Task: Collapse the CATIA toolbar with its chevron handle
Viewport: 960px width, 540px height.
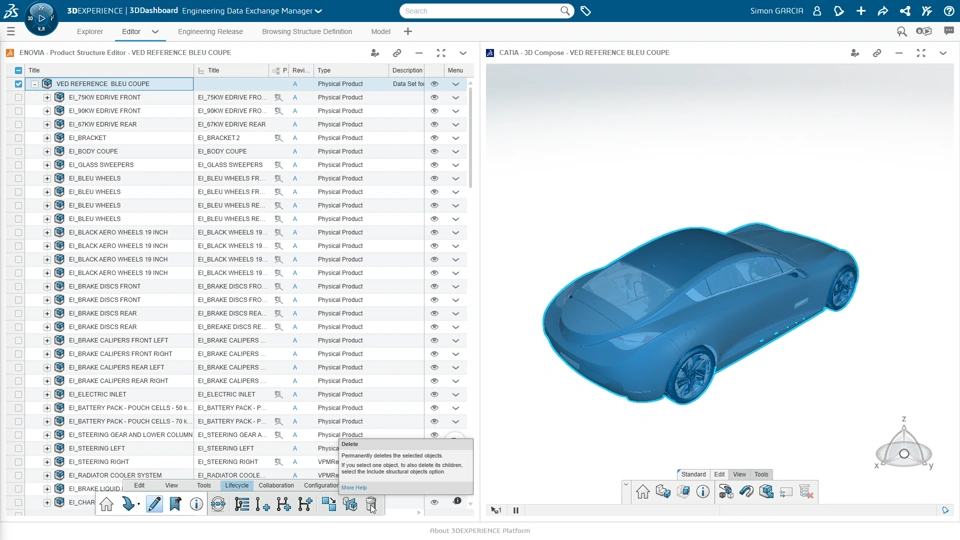Action: pyautogui.click(x=626, y=485)
